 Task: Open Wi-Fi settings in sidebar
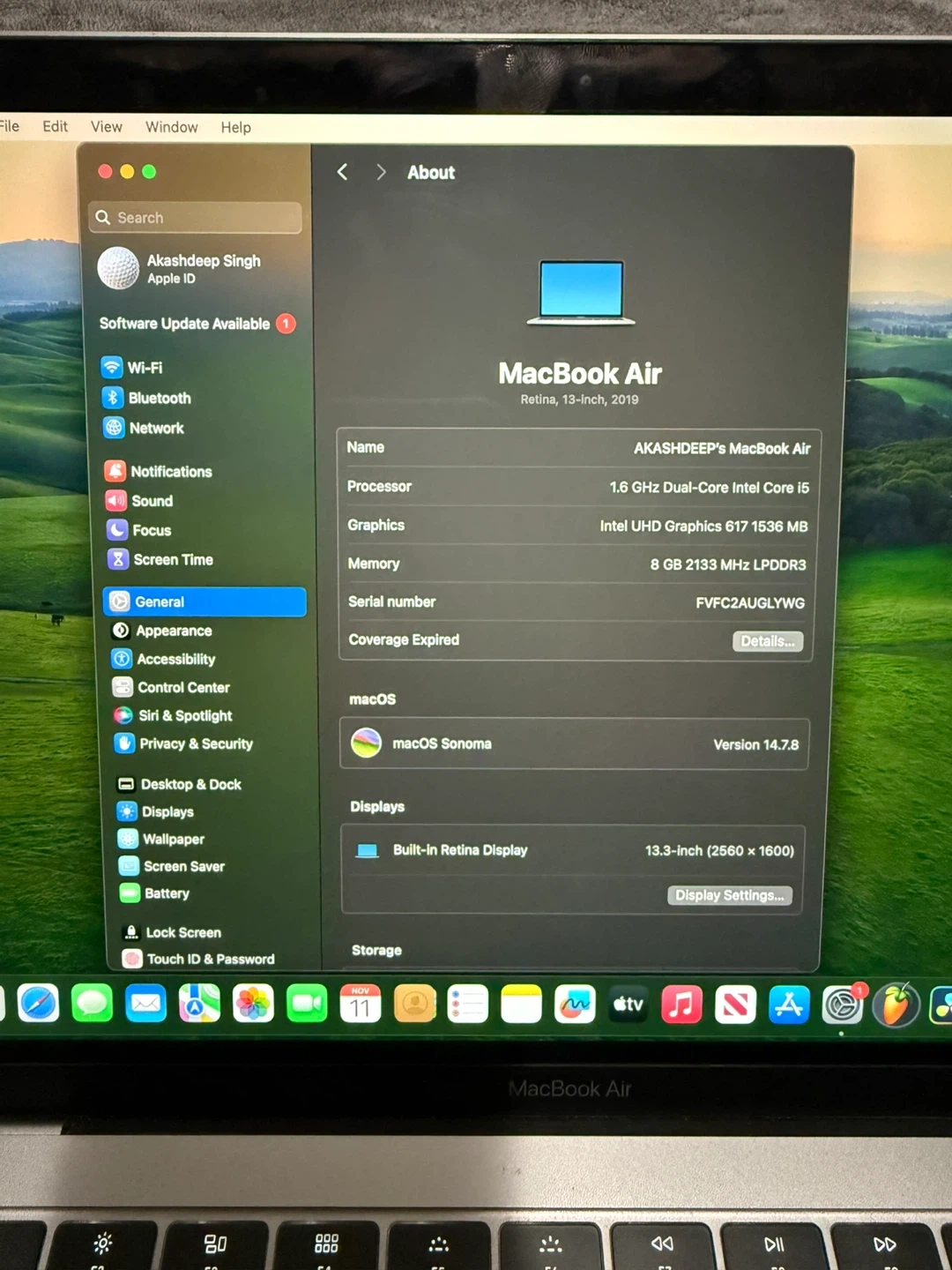point(144,368)
